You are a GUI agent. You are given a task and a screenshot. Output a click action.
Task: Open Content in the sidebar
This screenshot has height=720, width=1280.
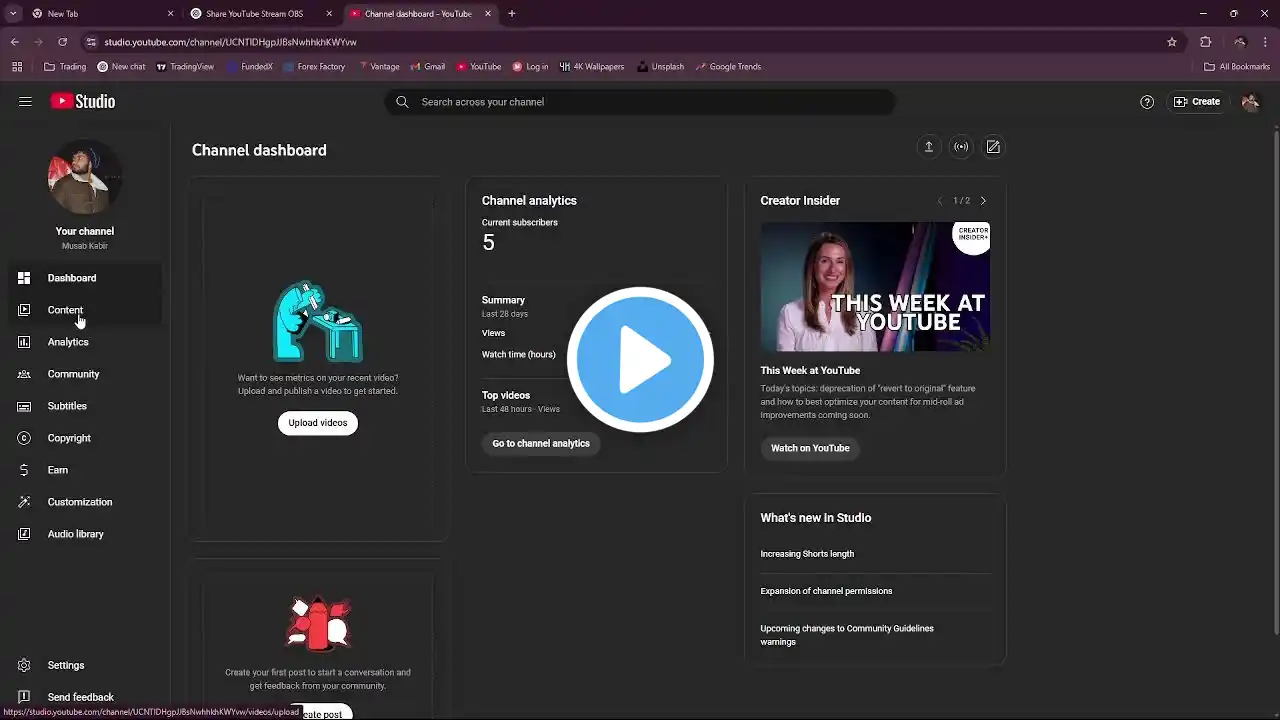pyautogui.click(x=85, y=310)
